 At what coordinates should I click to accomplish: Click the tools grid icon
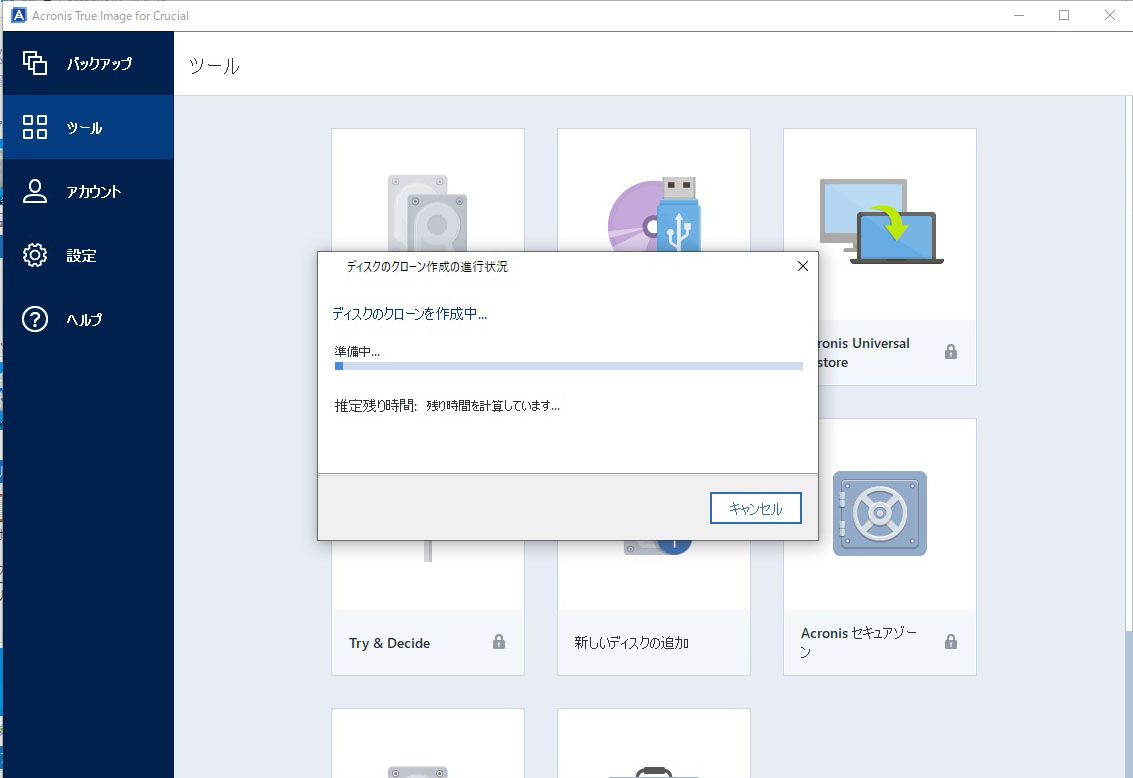click(x=35, y=127)
